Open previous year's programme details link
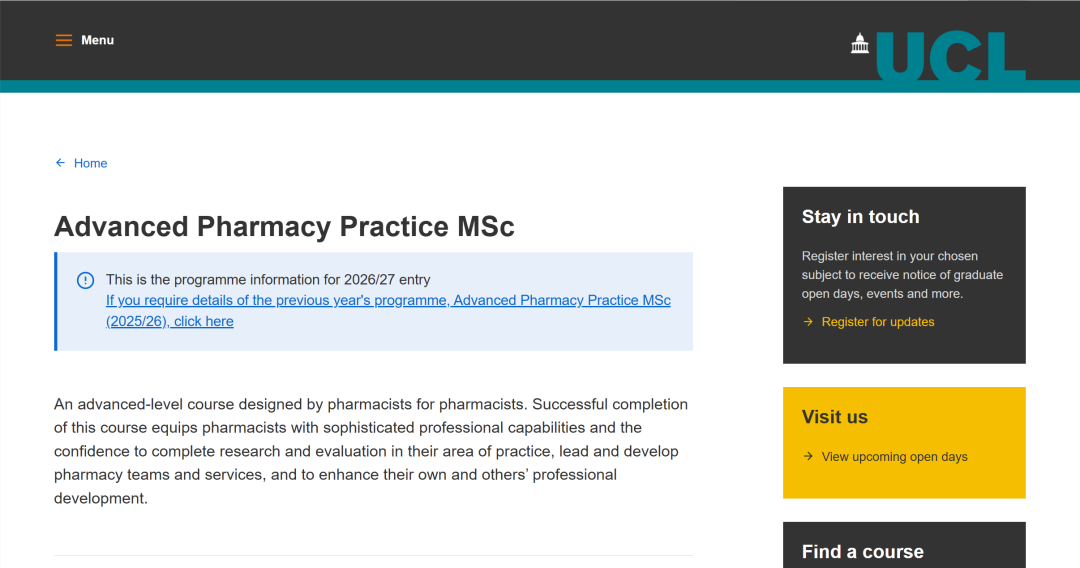 388,301
